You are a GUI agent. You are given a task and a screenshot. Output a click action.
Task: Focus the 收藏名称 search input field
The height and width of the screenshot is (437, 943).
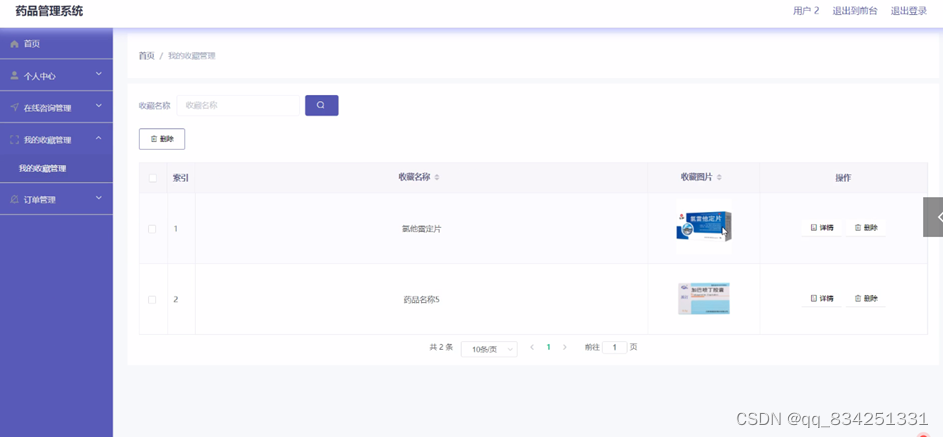(238, 105)
